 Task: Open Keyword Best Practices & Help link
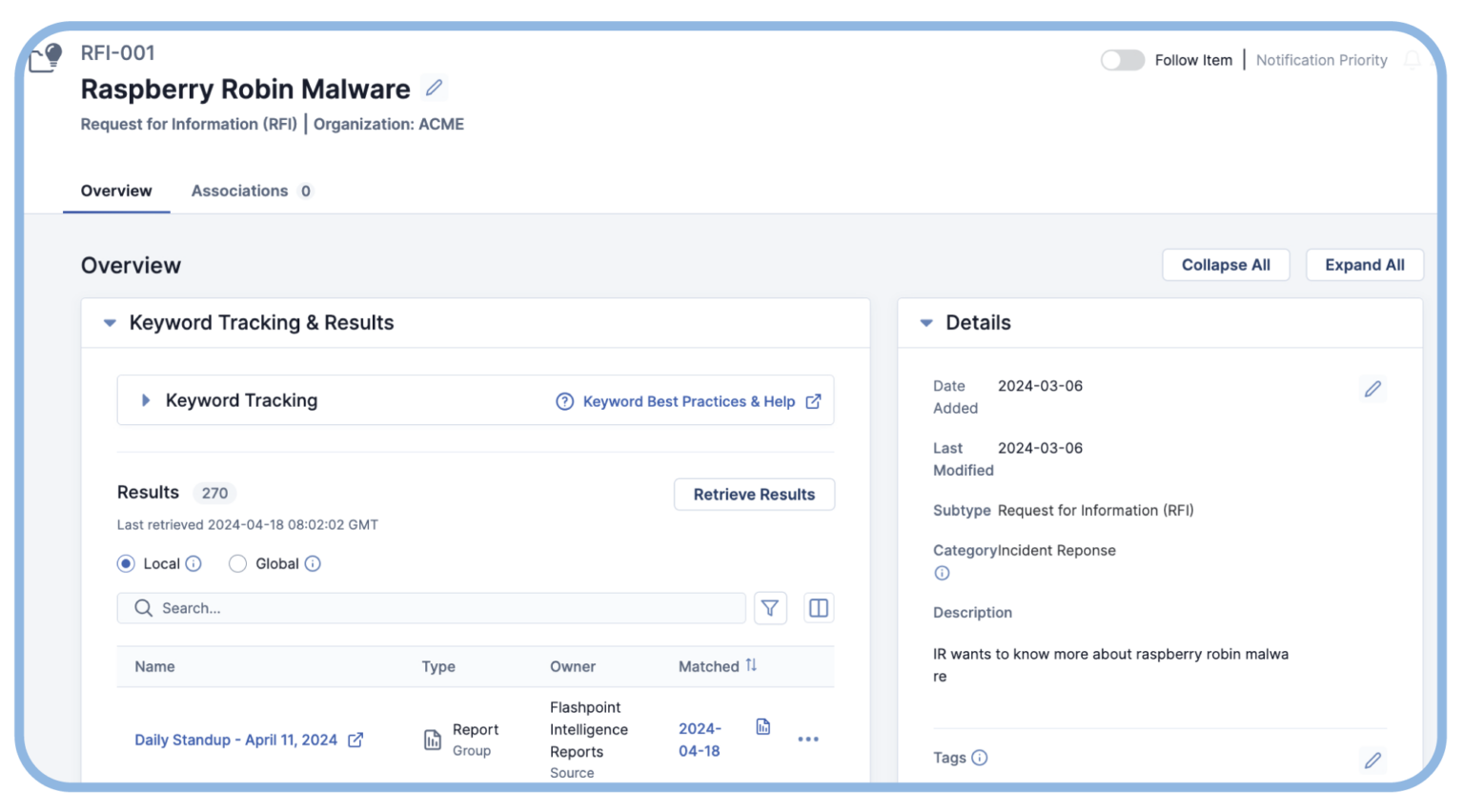(688, 401)
